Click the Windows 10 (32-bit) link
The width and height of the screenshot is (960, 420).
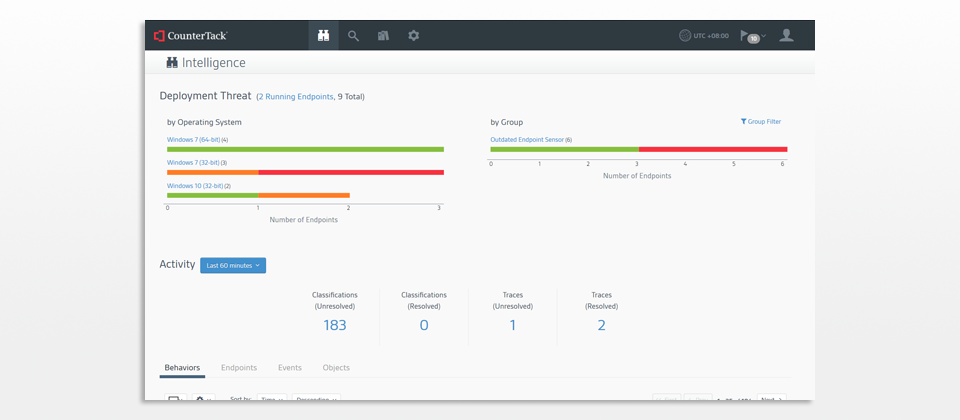tap(194, 186)
